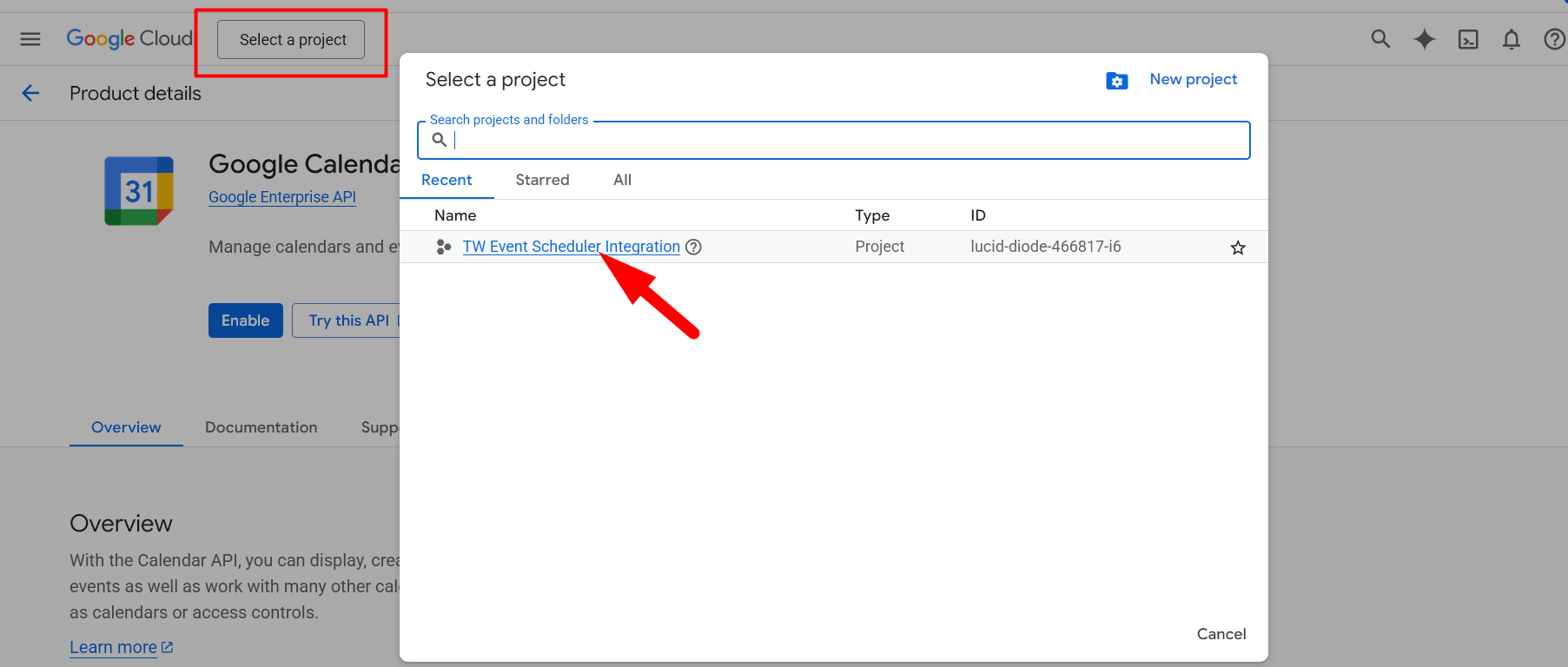1568x667 pixels.
Task: Click the help icon next to project name
Action: point(693,247)
